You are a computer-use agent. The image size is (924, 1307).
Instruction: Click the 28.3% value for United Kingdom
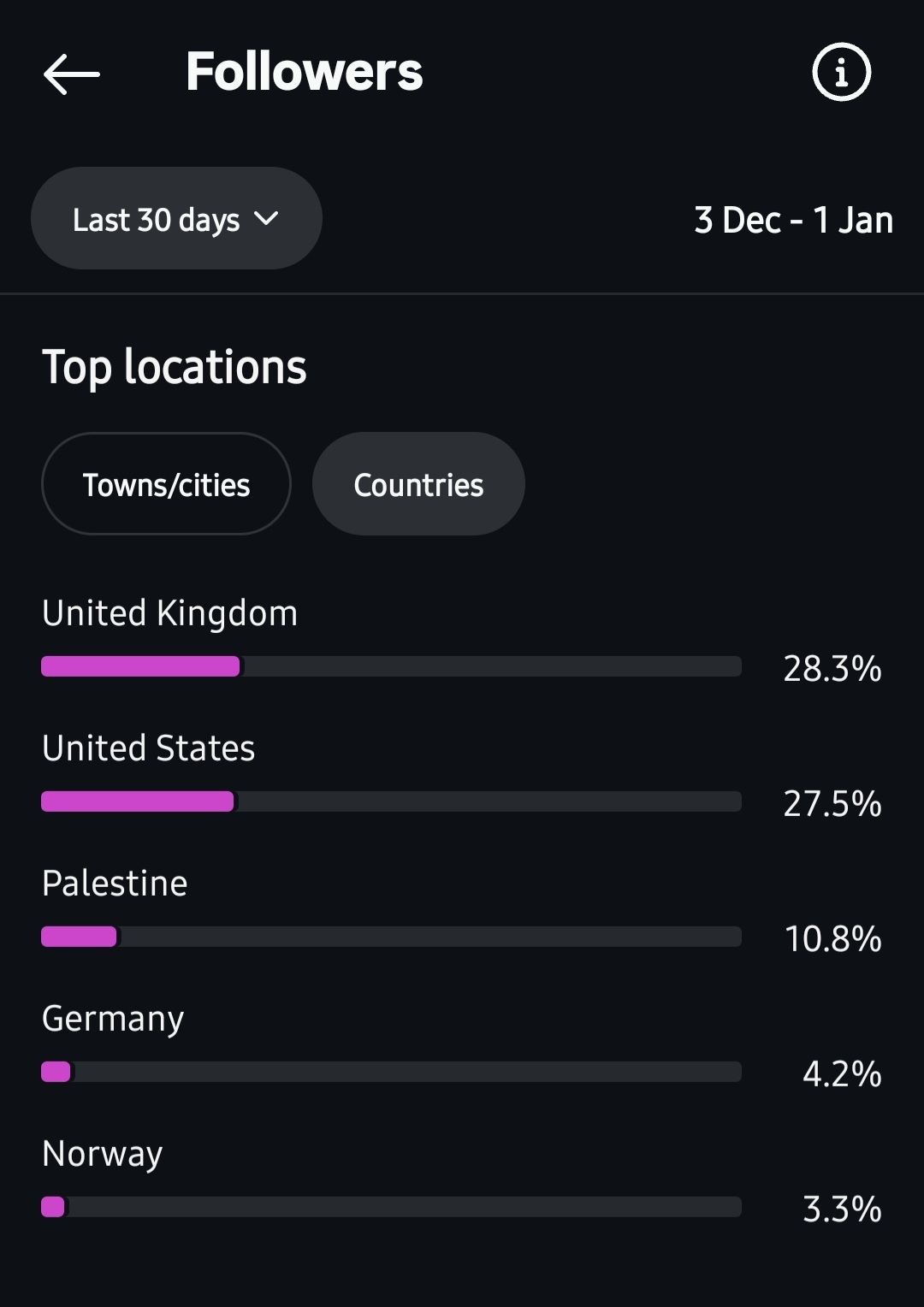[x=832, y=668]
